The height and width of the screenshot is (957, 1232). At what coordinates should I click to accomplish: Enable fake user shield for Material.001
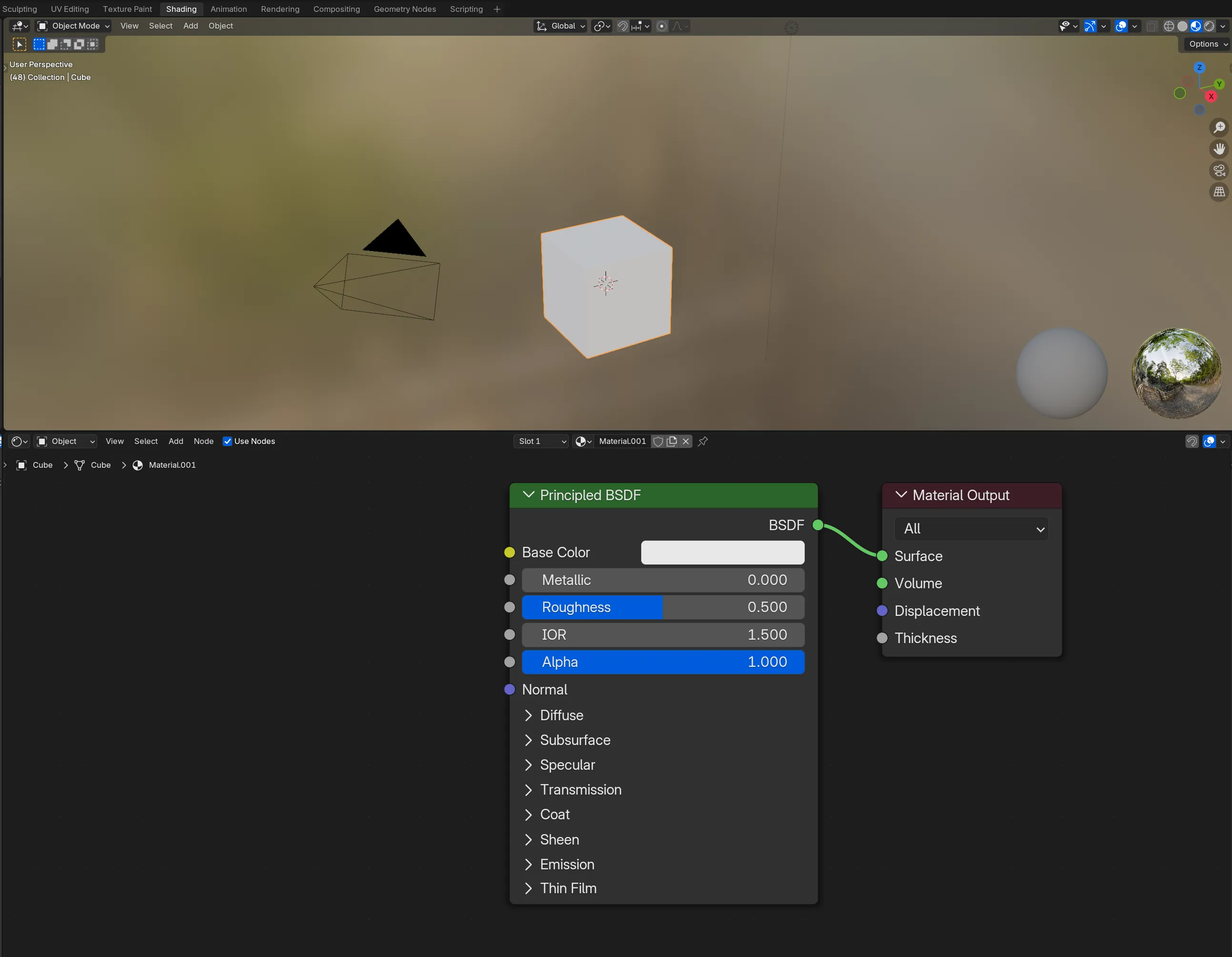coord(658,442)
